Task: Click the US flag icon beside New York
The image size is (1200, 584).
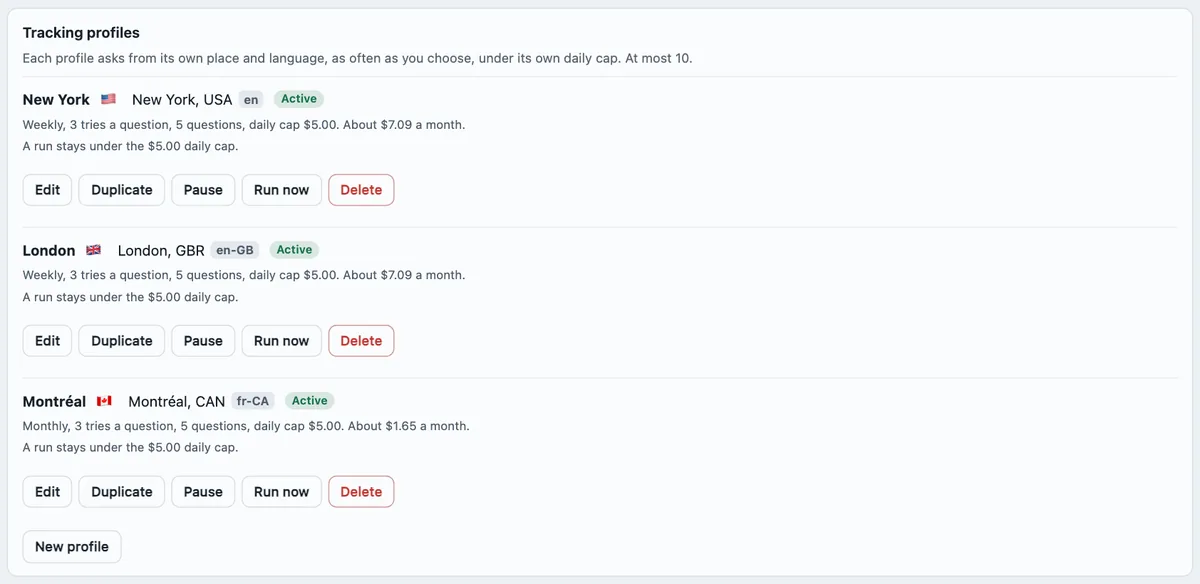Action: [x=109, y=99]
